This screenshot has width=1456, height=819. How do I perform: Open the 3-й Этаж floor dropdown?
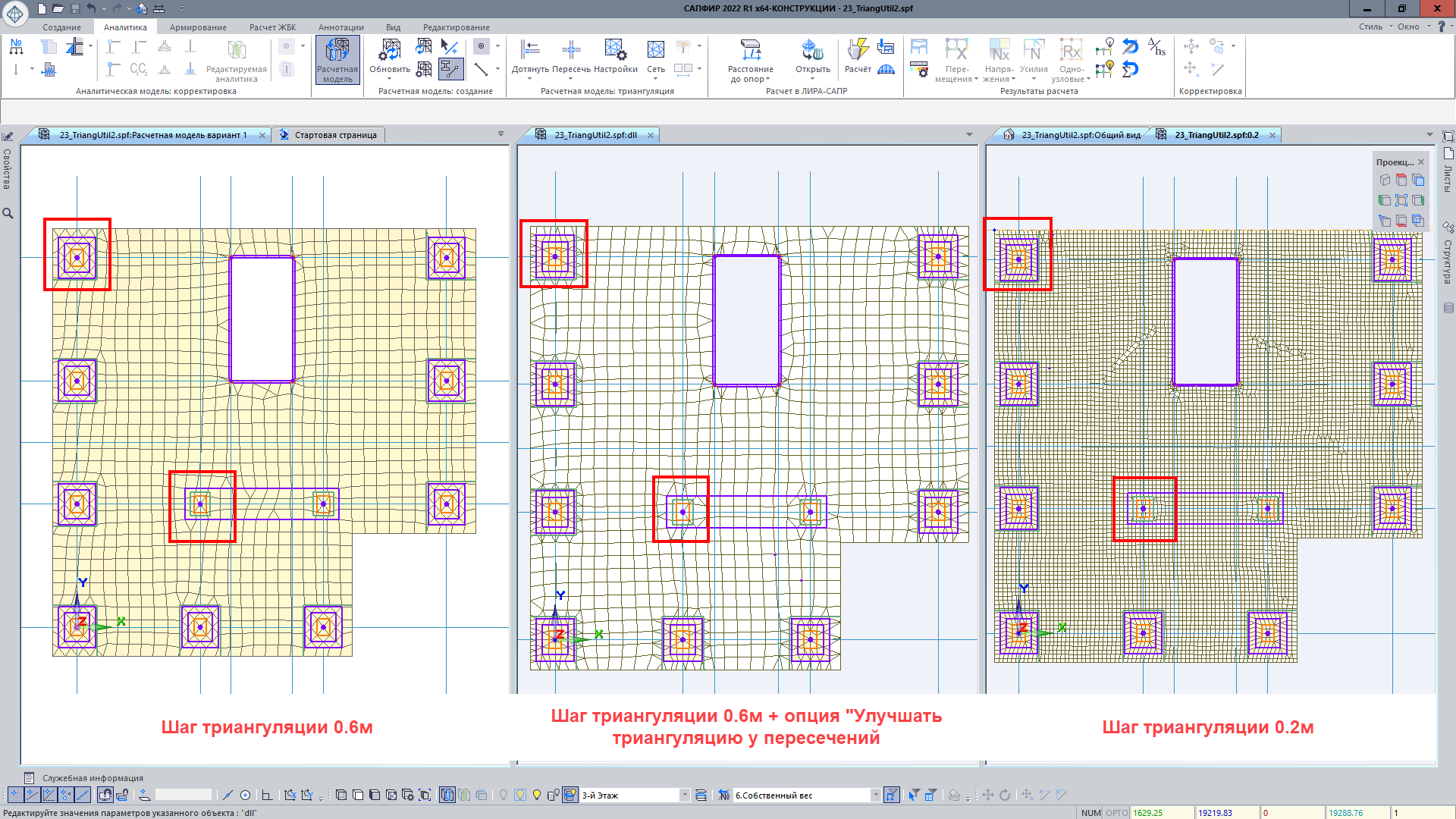(x=685, y=795)
